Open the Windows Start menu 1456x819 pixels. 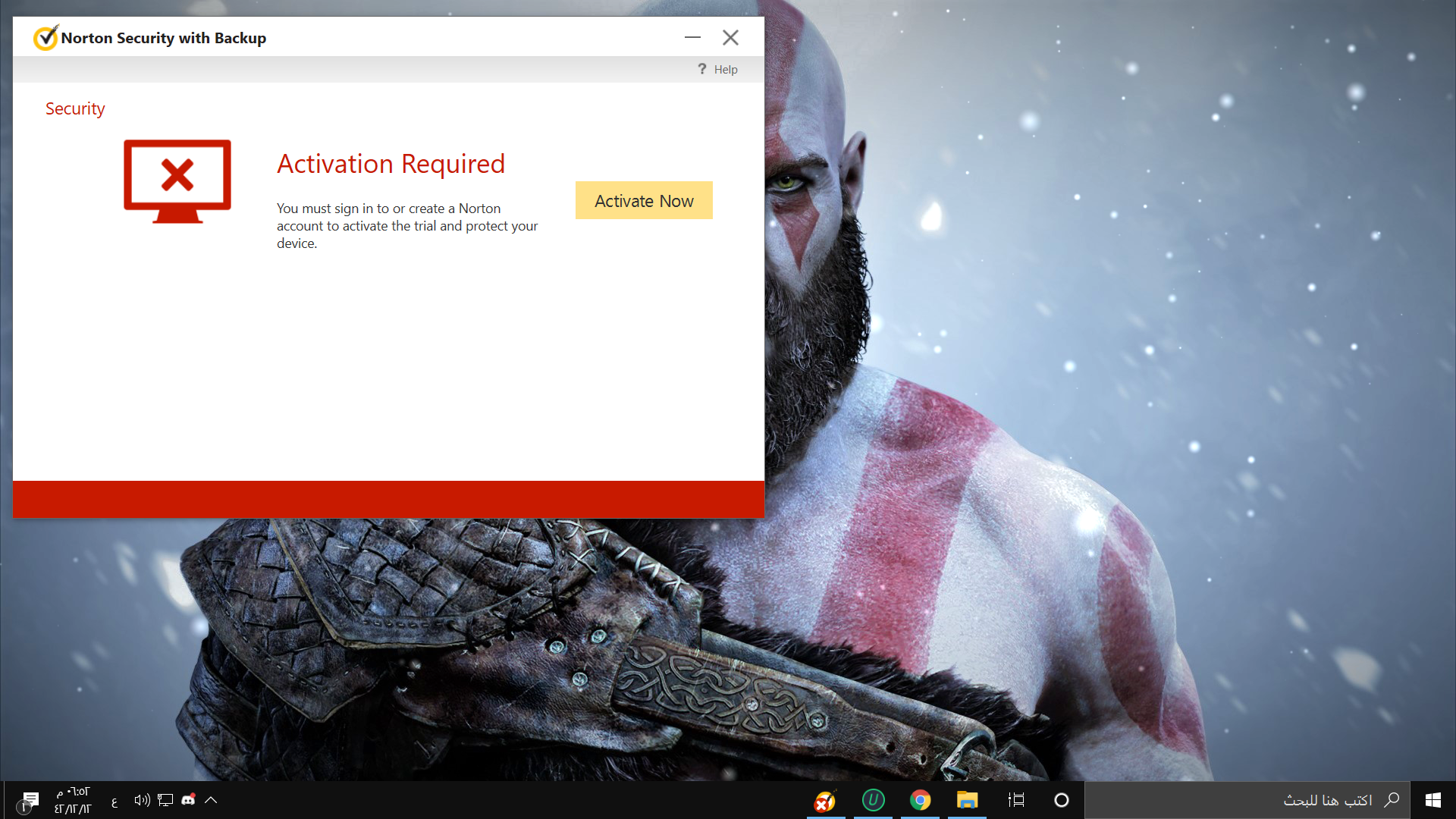(x=1433, y=800)
